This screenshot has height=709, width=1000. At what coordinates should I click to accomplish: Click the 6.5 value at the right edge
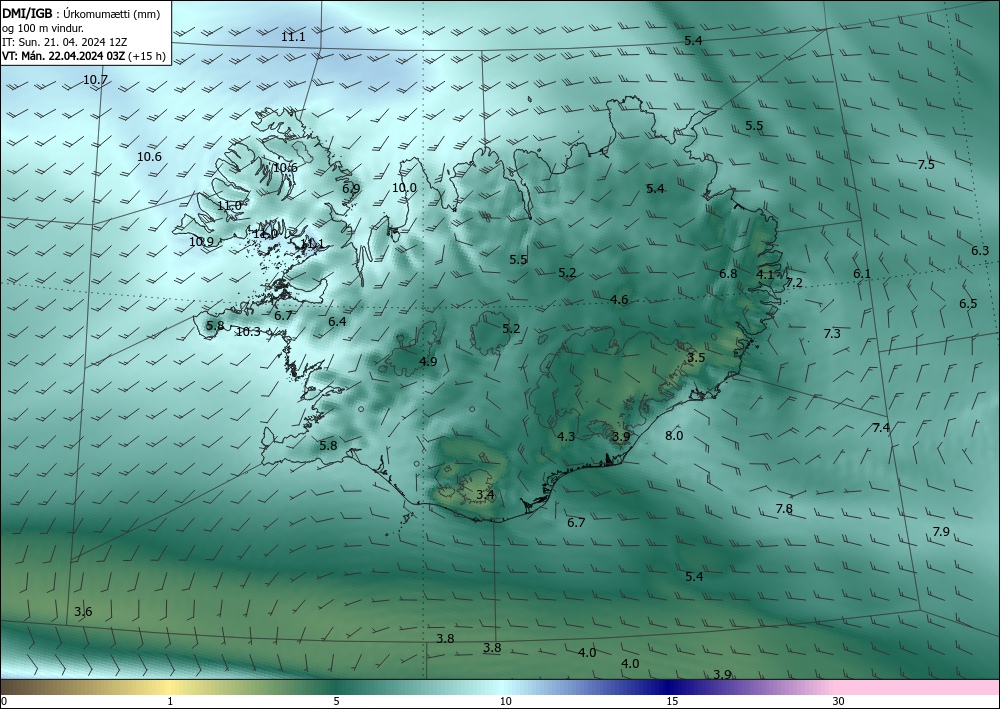[x=967, y=303]
